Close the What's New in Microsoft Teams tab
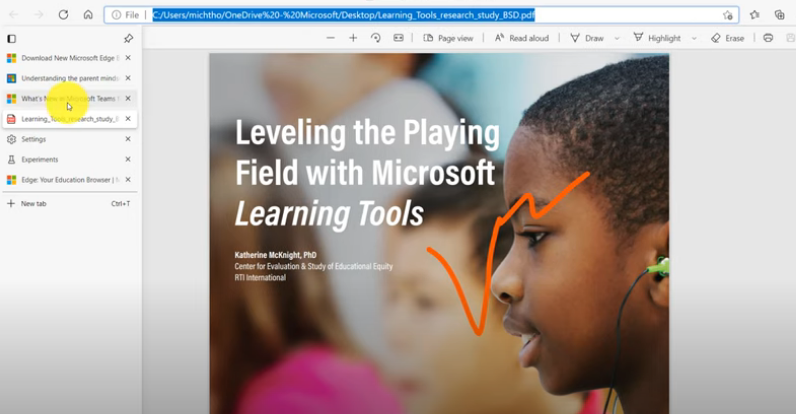Image resolution: width=796 pixels, height=414 pixels. (x=128, y=98)
